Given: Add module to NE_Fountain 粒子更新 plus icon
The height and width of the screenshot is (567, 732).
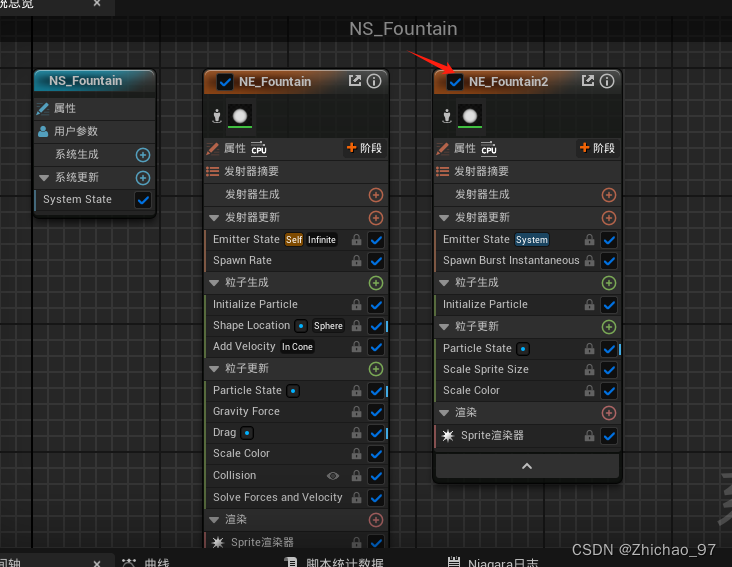Looking at the screenshot, I should 376,369.
